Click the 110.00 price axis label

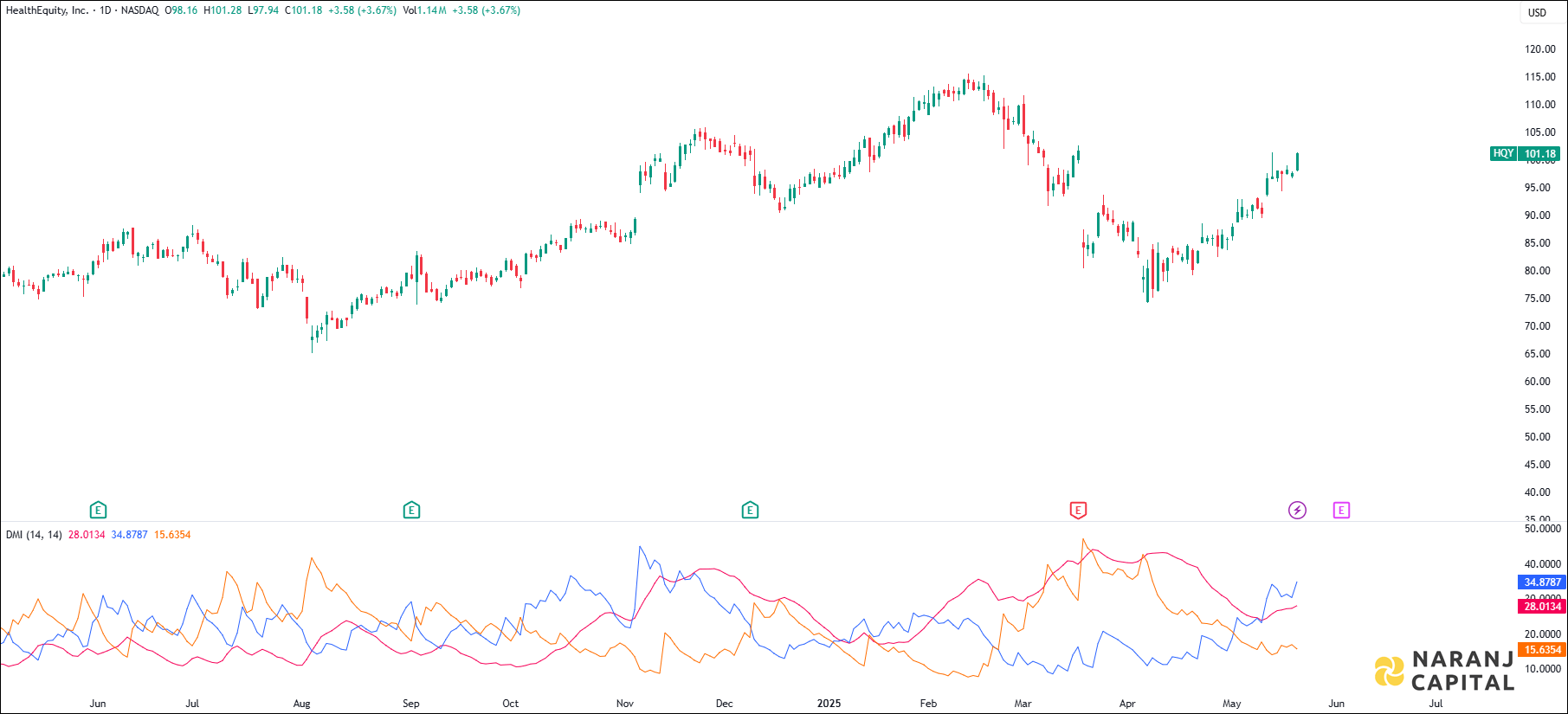1540,105
